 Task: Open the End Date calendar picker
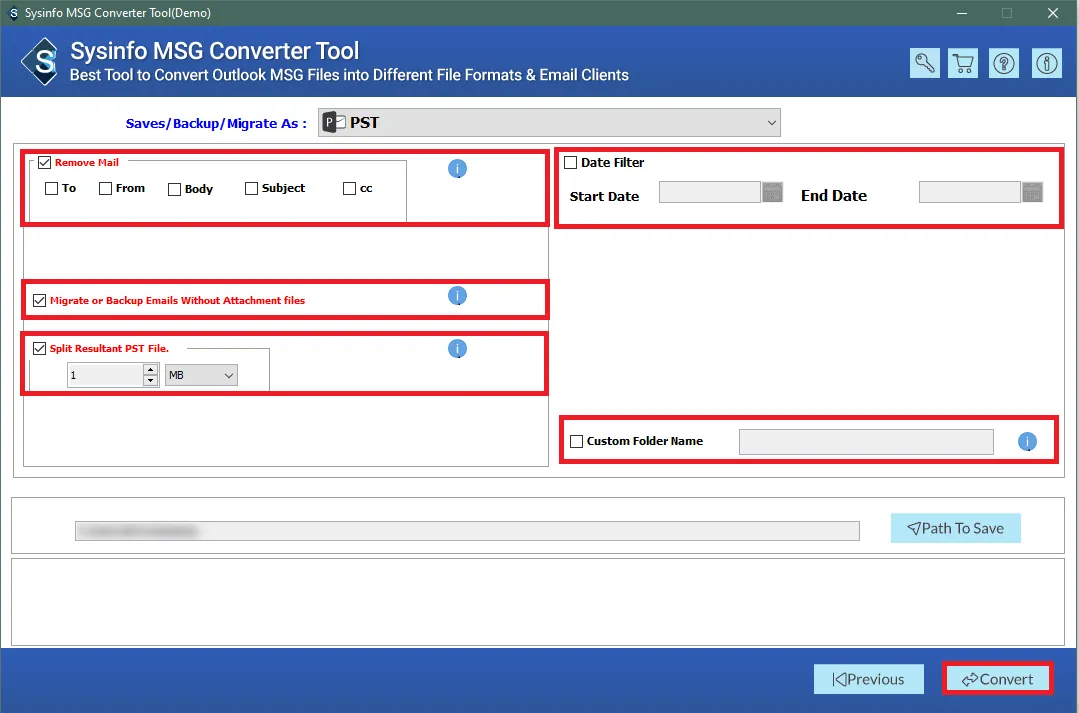tap(1032, 193)
